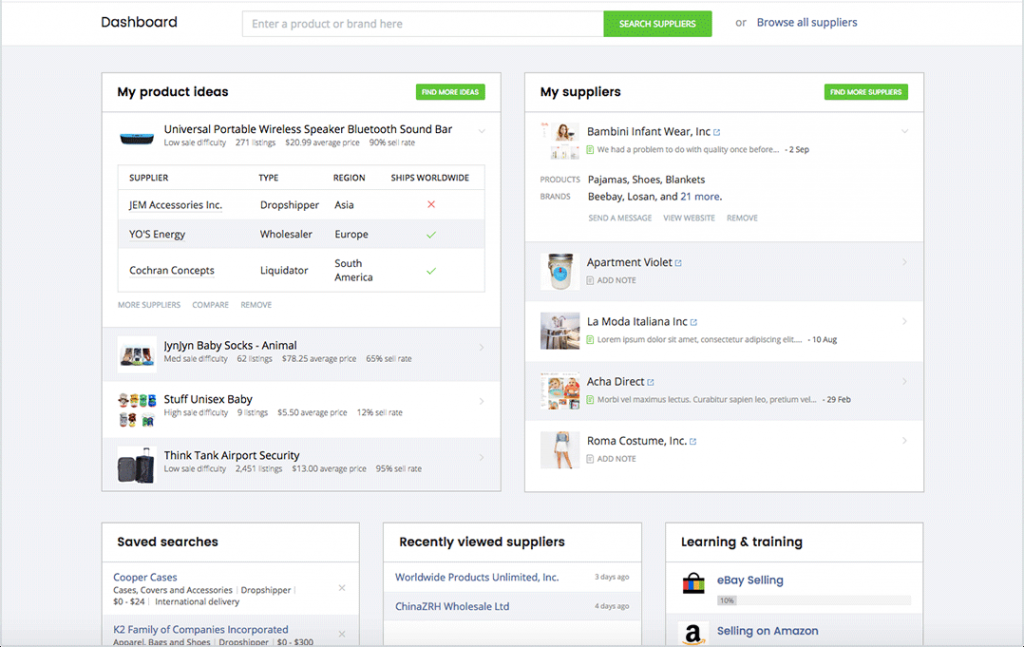Expand the Think Tank Airport Security row
The image size is (1024, 647).
click(x=481, y=457)
